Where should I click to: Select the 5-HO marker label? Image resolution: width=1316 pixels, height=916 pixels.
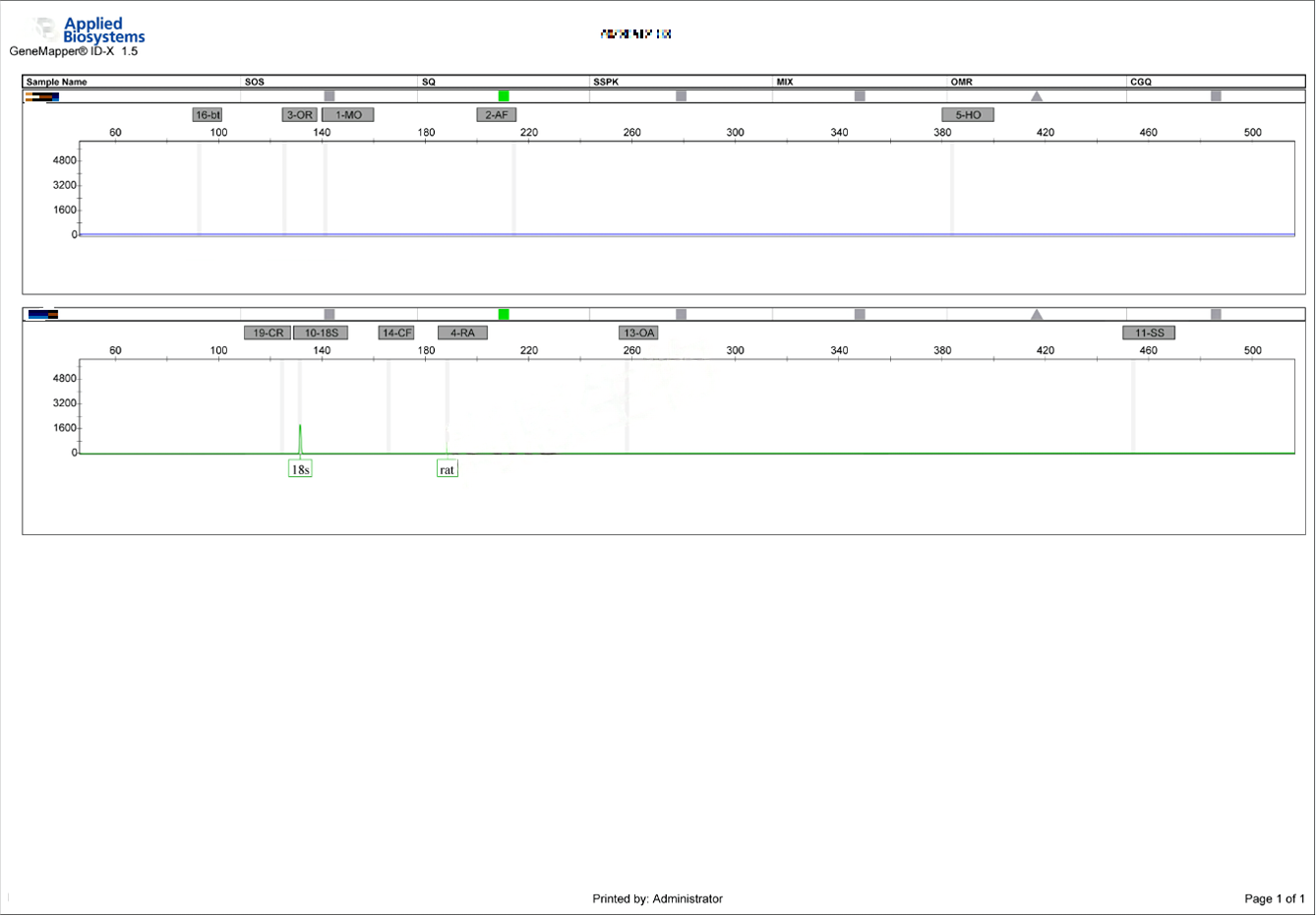pyautogui.click(x=968, y=115)
